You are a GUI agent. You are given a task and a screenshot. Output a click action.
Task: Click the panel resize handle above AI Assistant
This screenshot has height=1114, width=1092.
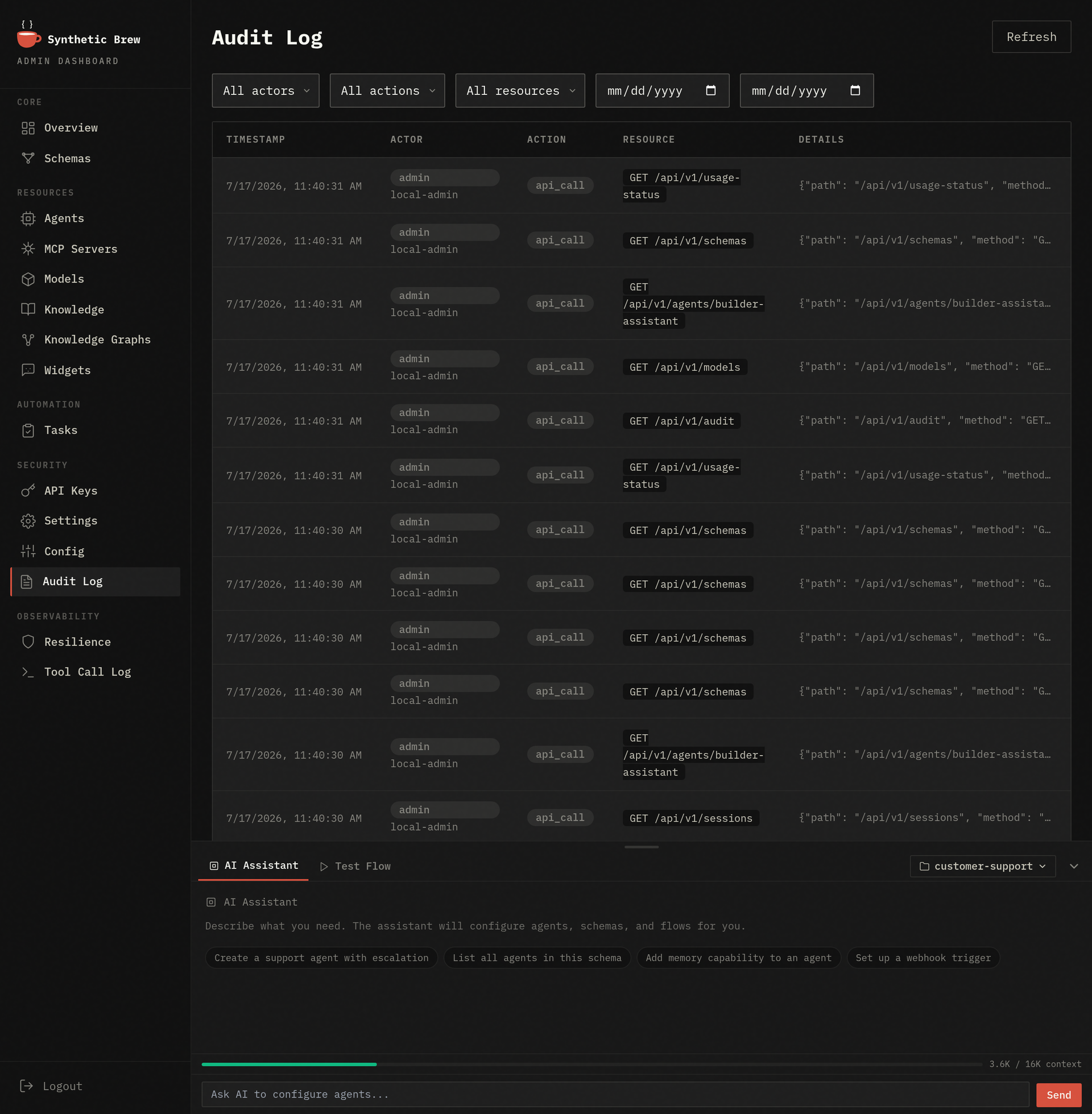pyautogui.click(x=641, y=847)
